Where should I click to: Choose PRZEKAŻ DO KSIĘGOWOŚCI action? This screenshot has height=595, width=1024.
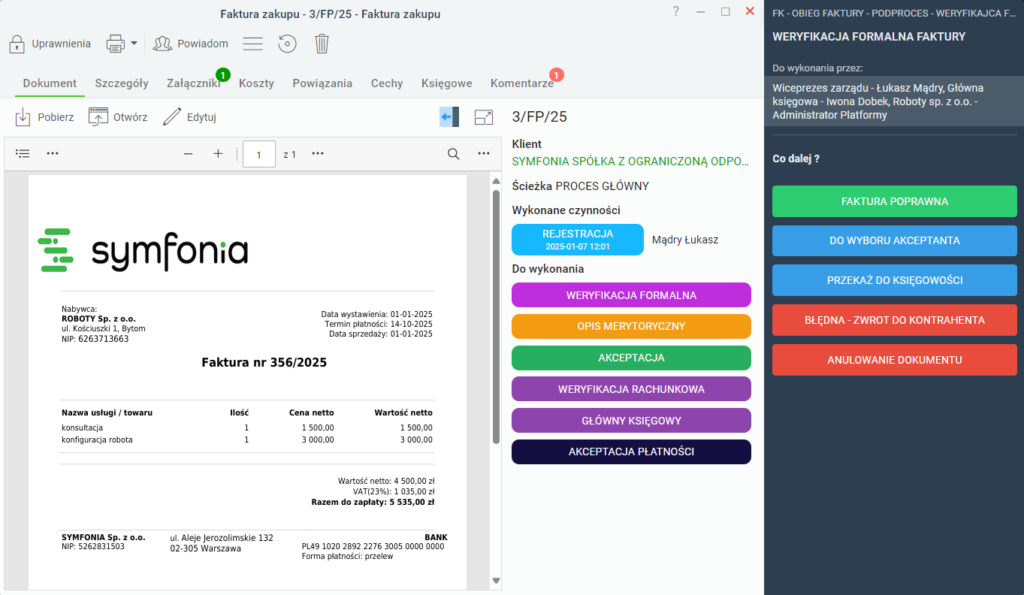point(894,280)
